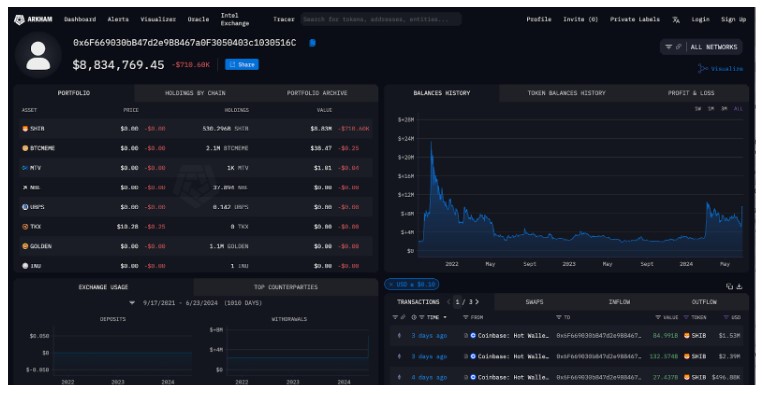Click the search tokens input field
The height and width of the screenshot is (394, 772).
[x=381, y=20]
